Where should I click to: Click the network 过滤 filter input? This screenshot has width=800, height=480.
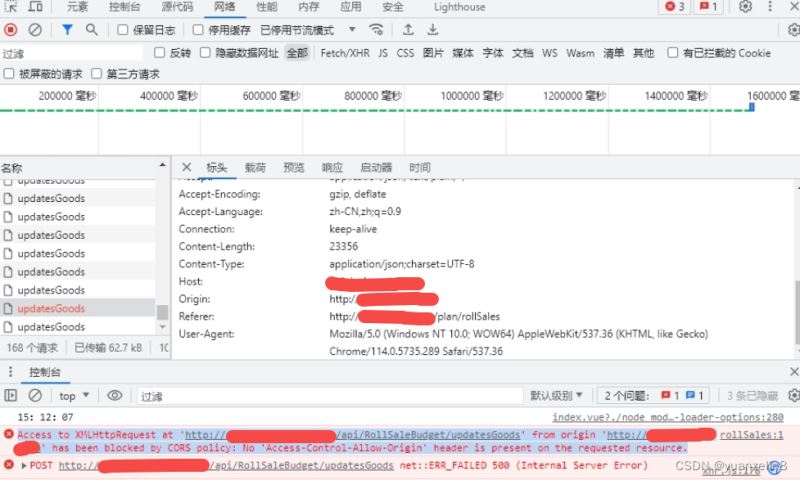click(x=71, y=54)
